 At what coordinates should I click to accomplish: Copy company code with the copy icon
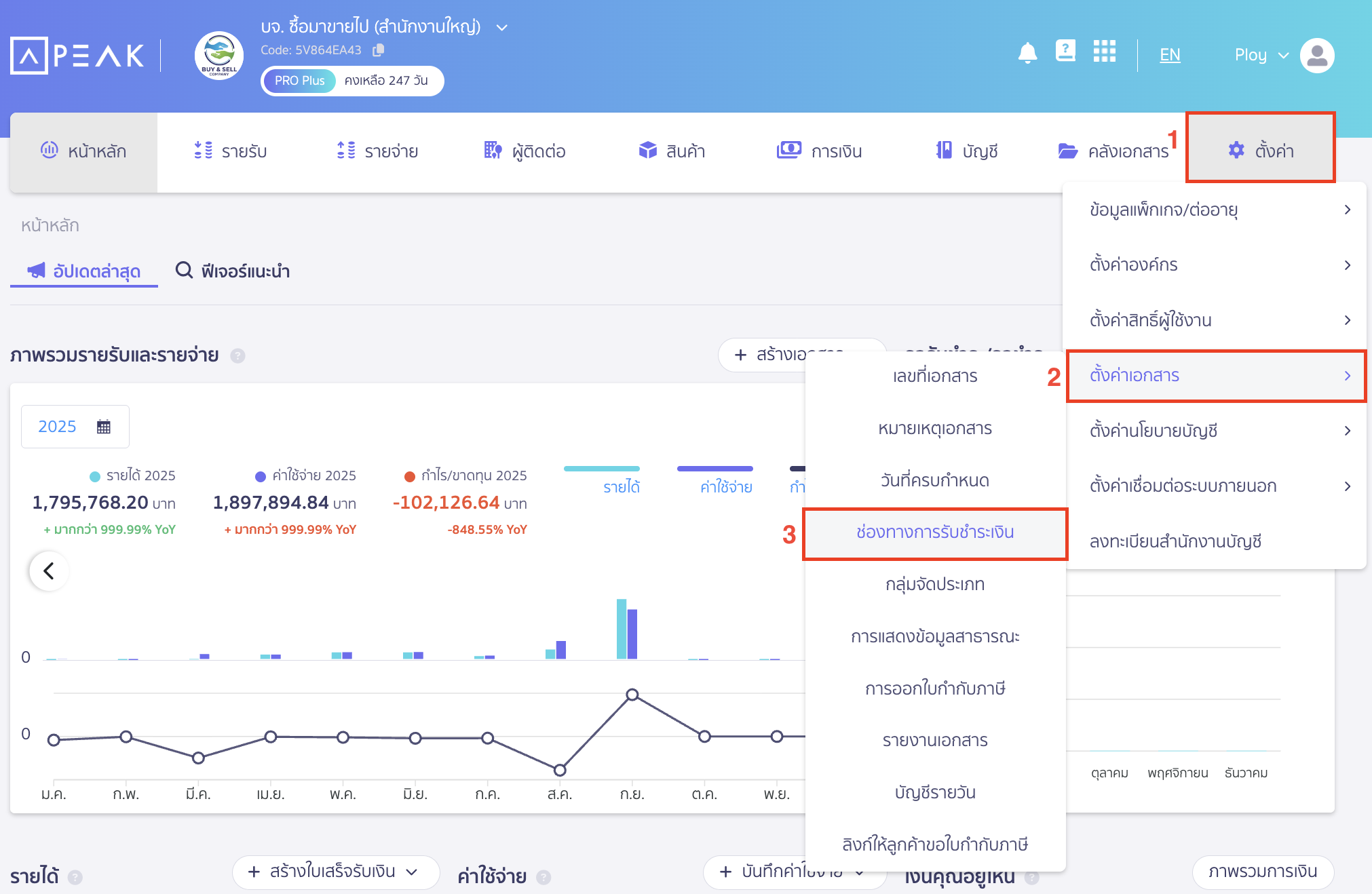click(378, 50)
